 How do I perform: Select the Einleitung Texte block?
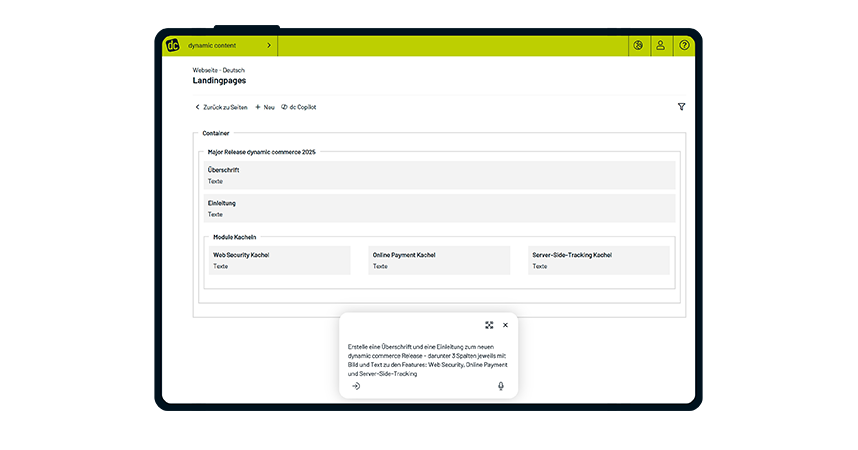[x=439, y=209]
